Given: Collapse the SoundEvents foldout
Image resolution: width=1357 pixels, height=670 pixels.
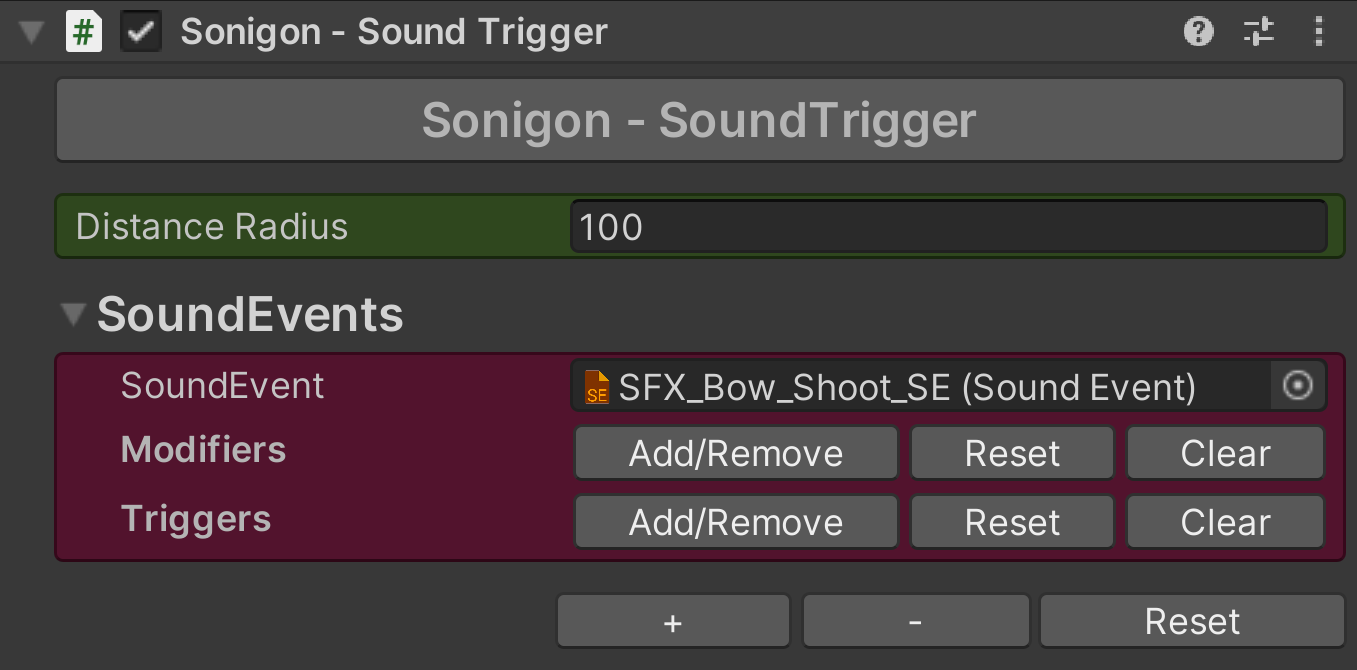Looking at the screenshot, I should [x=73, y=315].
